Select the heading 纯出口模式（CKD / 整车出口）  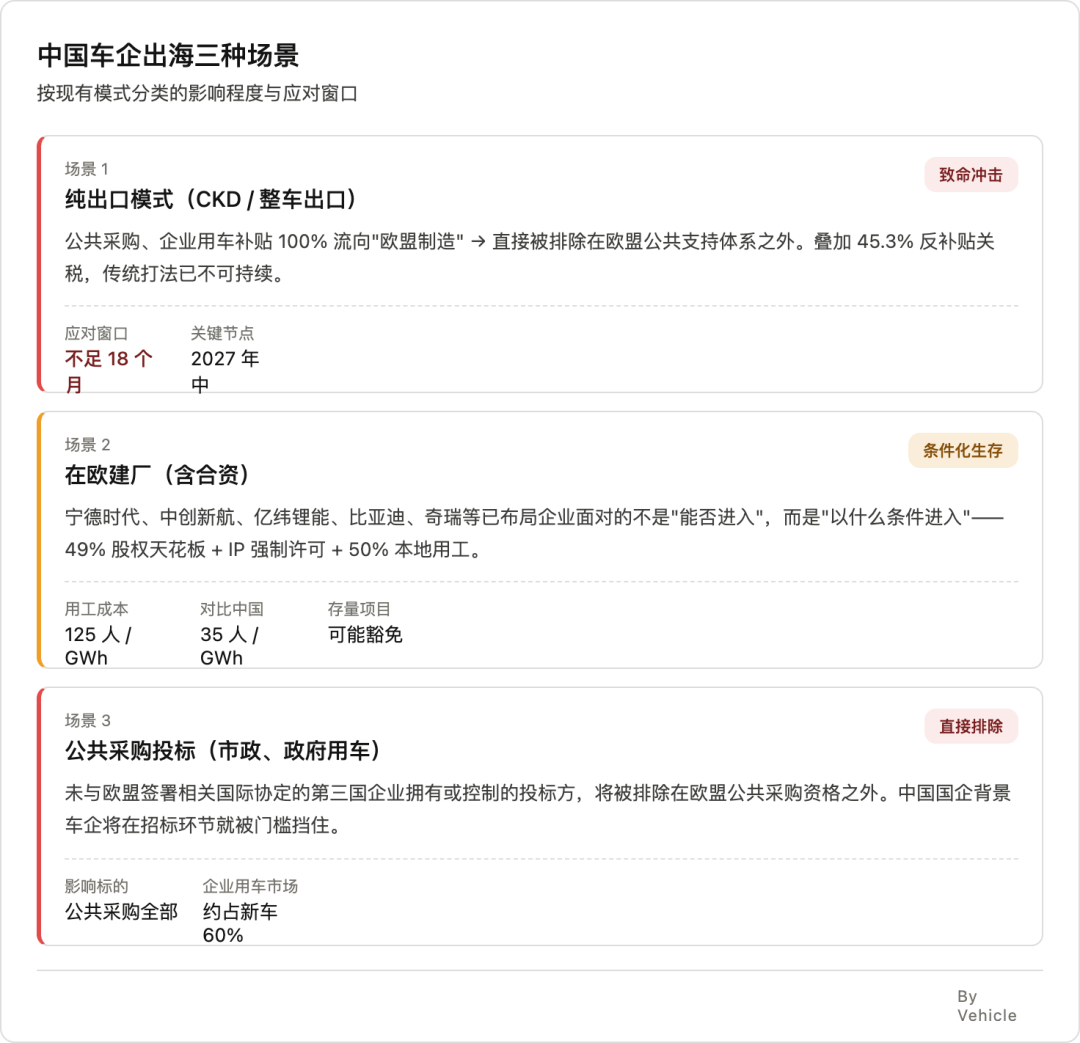coord(210,200)
